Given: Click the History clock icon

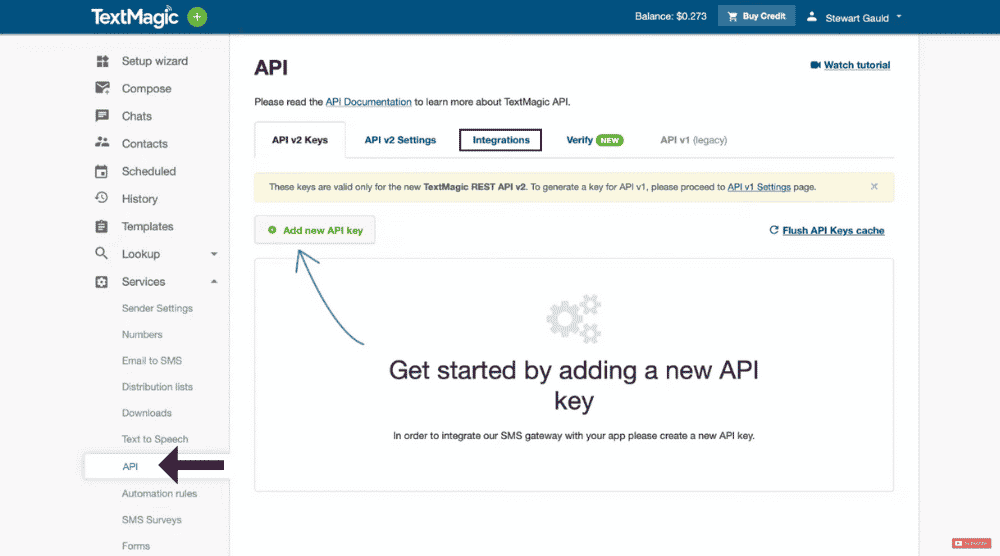Looking at the screenshot, I should point(101,198).
